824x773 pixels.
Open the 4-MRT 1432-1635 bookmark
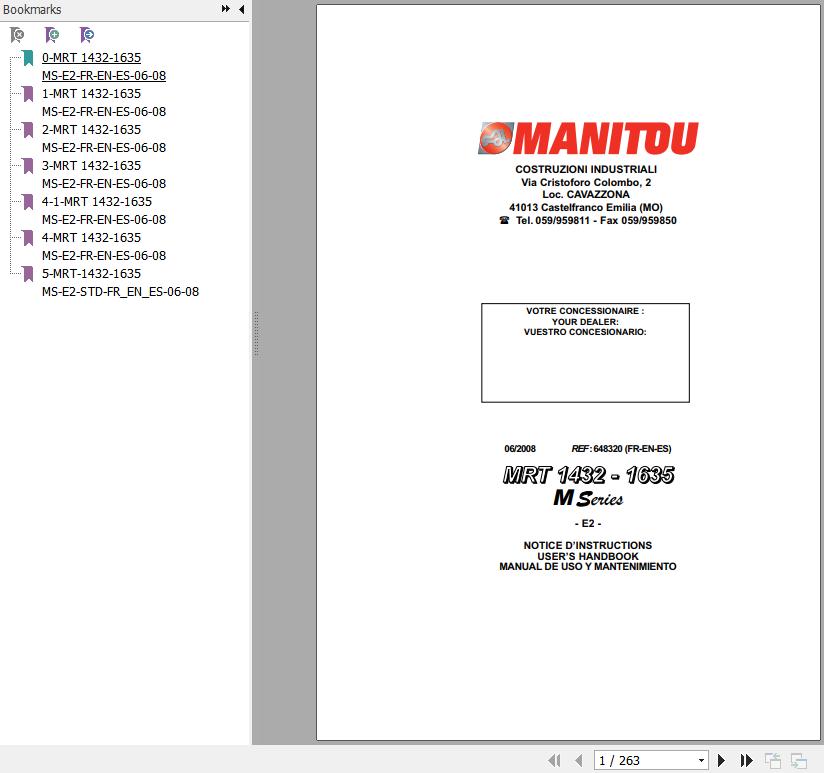104,246
